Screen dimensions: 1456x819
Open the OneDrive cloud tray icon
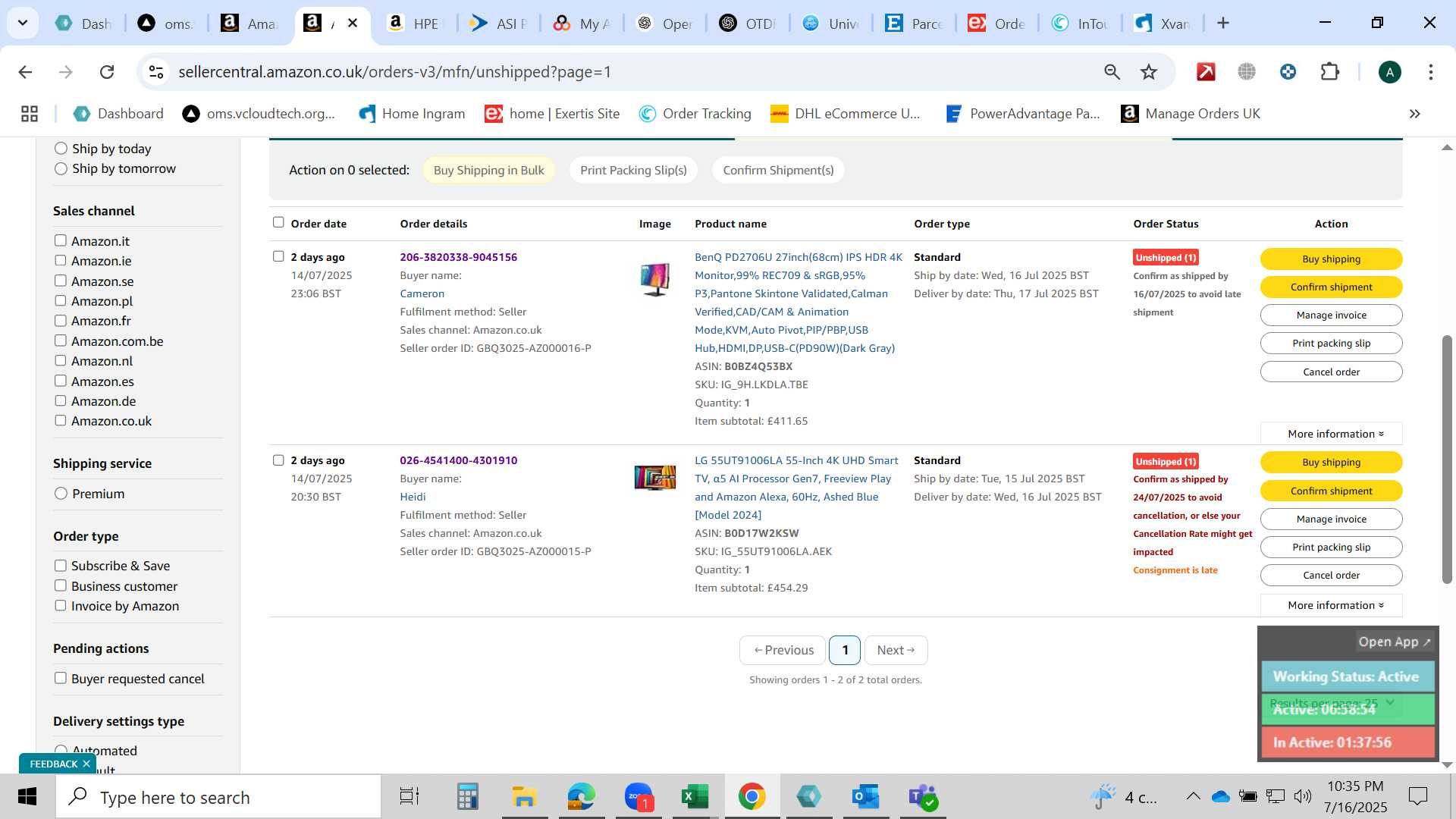click(x=1220, y=796)
